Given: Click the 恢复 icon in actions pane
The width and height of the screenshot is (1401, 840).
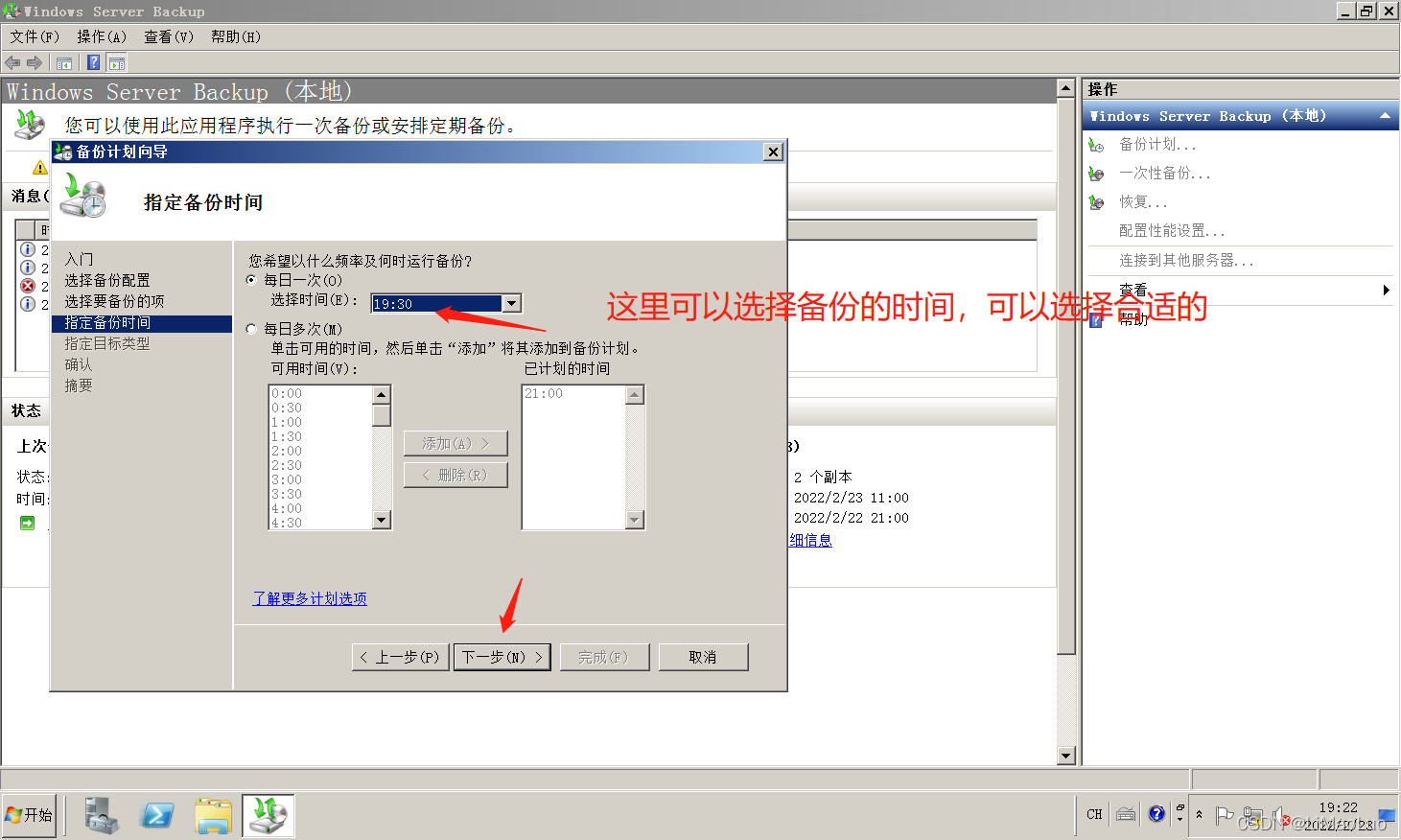Looking at the screenshot, I should point(1097,202).
